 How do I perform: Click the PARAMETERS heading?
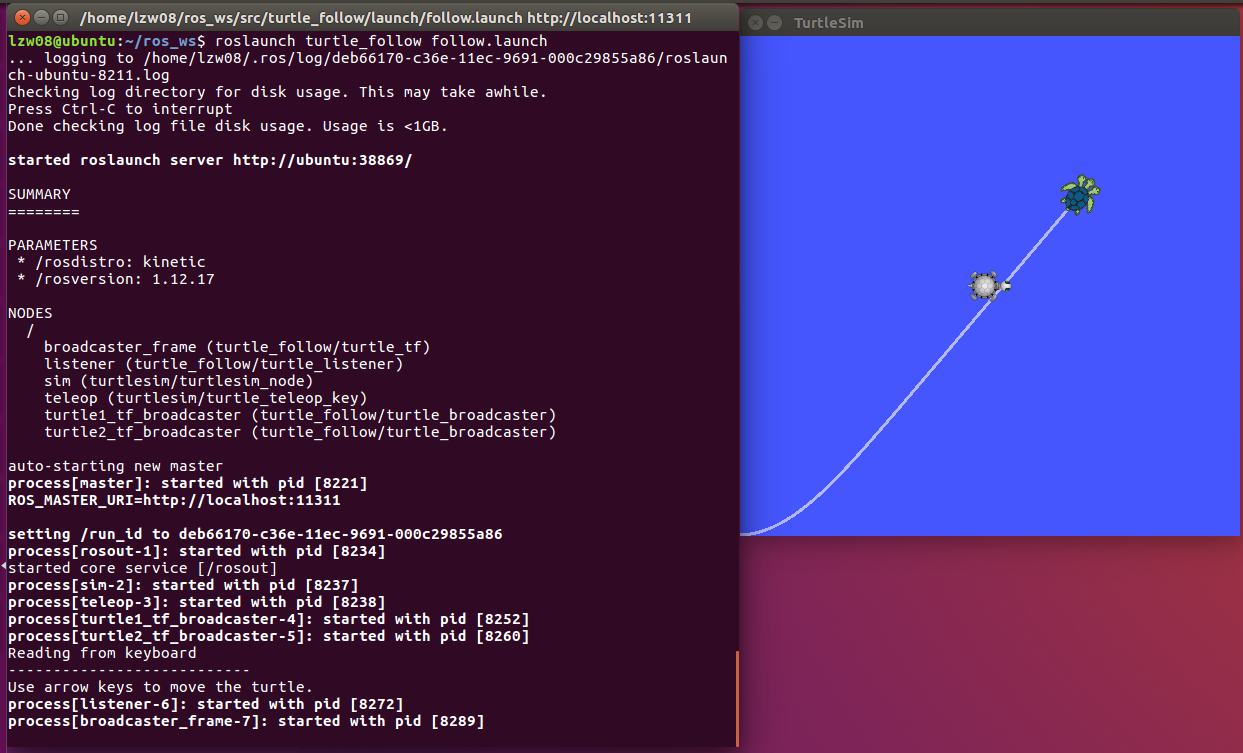click(x=53, y=245)
